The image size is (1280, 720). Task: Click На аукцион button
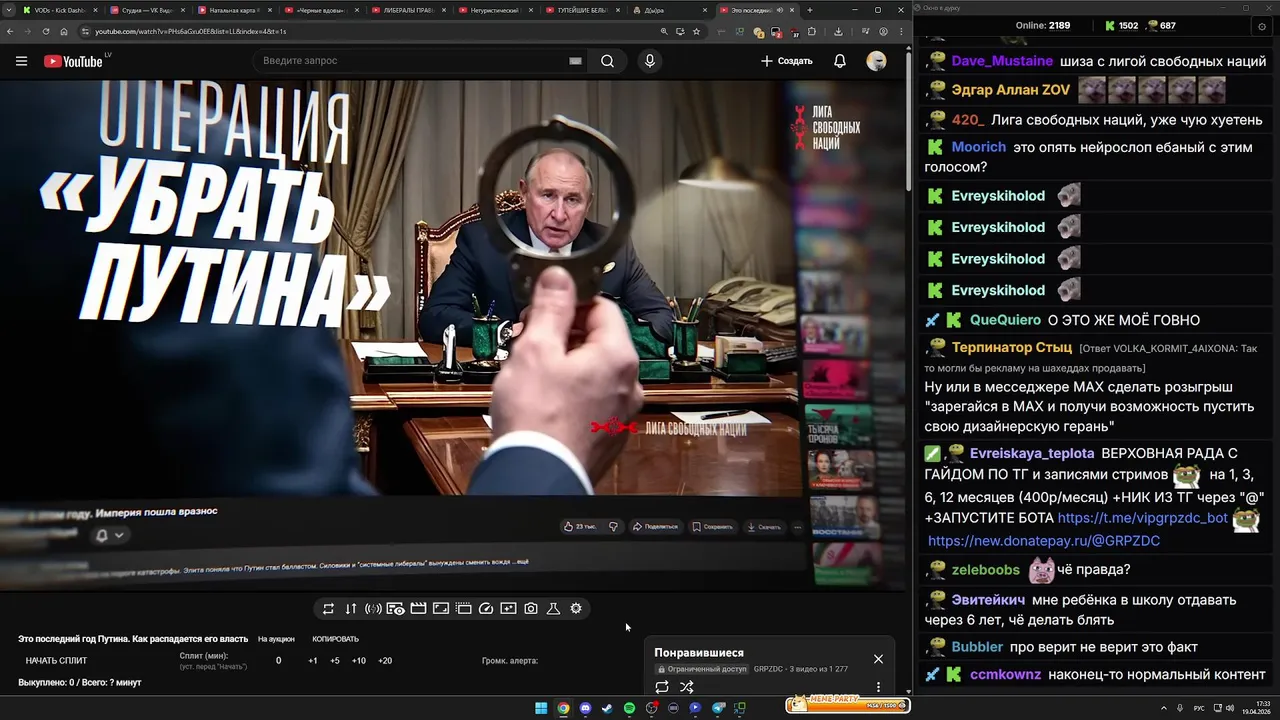point(276,639)
